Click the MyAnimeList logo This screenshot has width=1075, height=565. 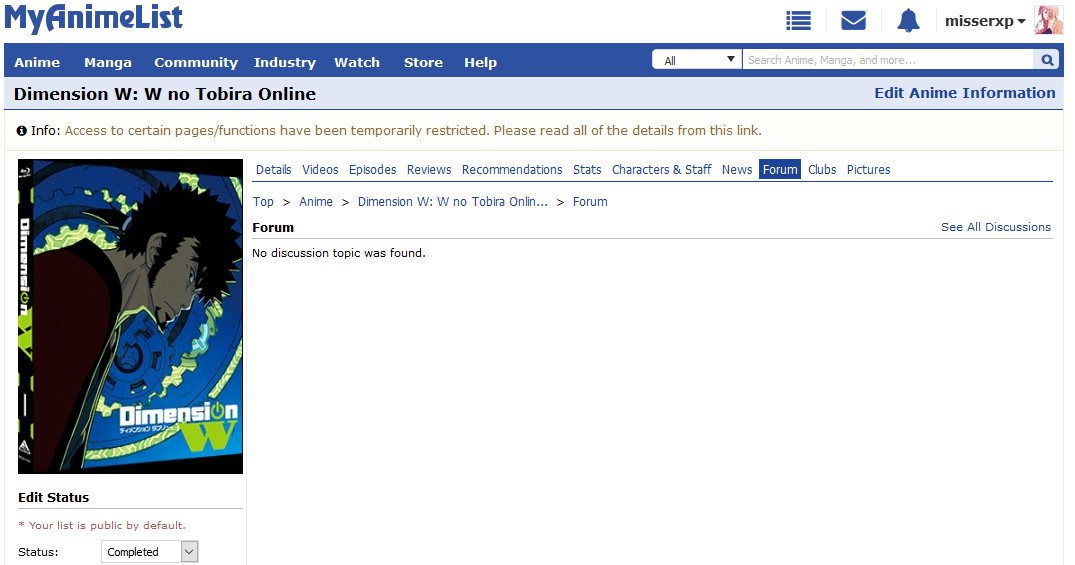pyautogui.click(x=94, y=19)
